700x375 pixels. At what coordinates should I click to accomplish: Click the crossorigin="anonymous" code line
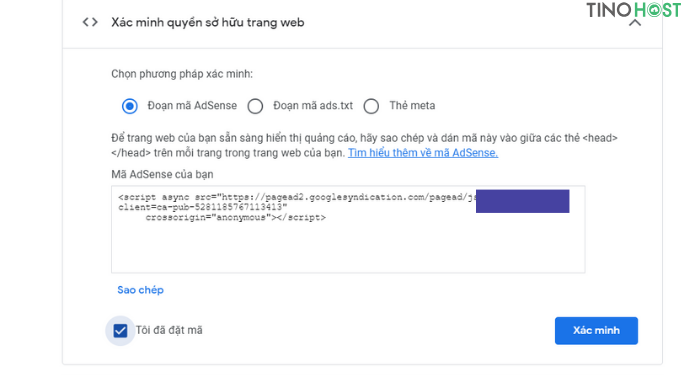[x=236, y=218]
